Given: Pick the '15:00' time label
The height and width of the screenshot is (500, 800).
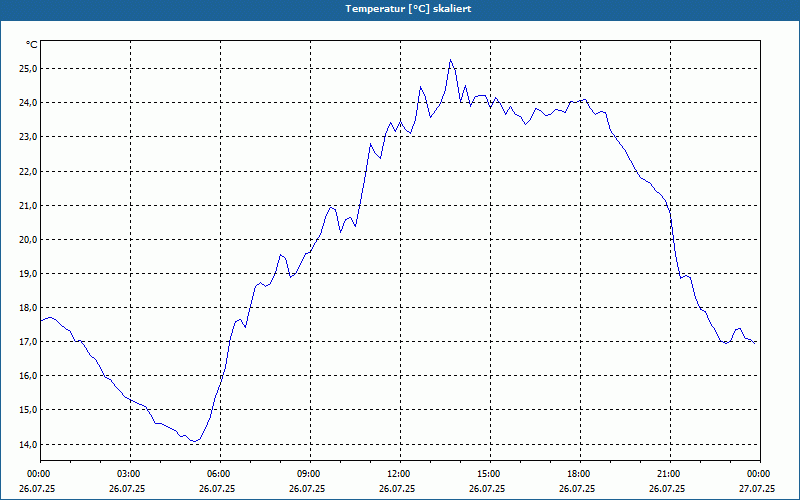Looking at the screenshot, I should coord(488,474).
